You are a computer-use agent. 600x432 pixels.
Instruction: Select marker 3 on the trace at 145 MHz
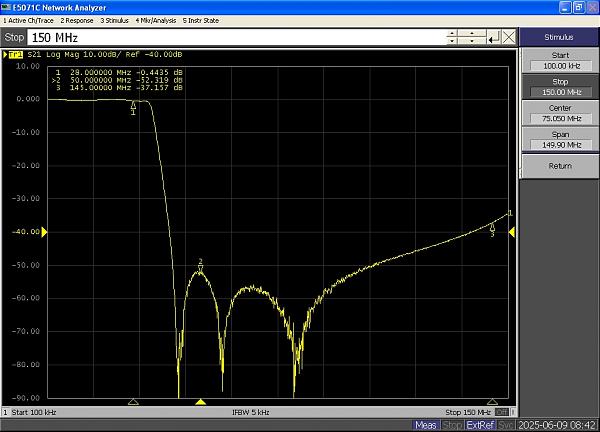[x=492, y=229]
